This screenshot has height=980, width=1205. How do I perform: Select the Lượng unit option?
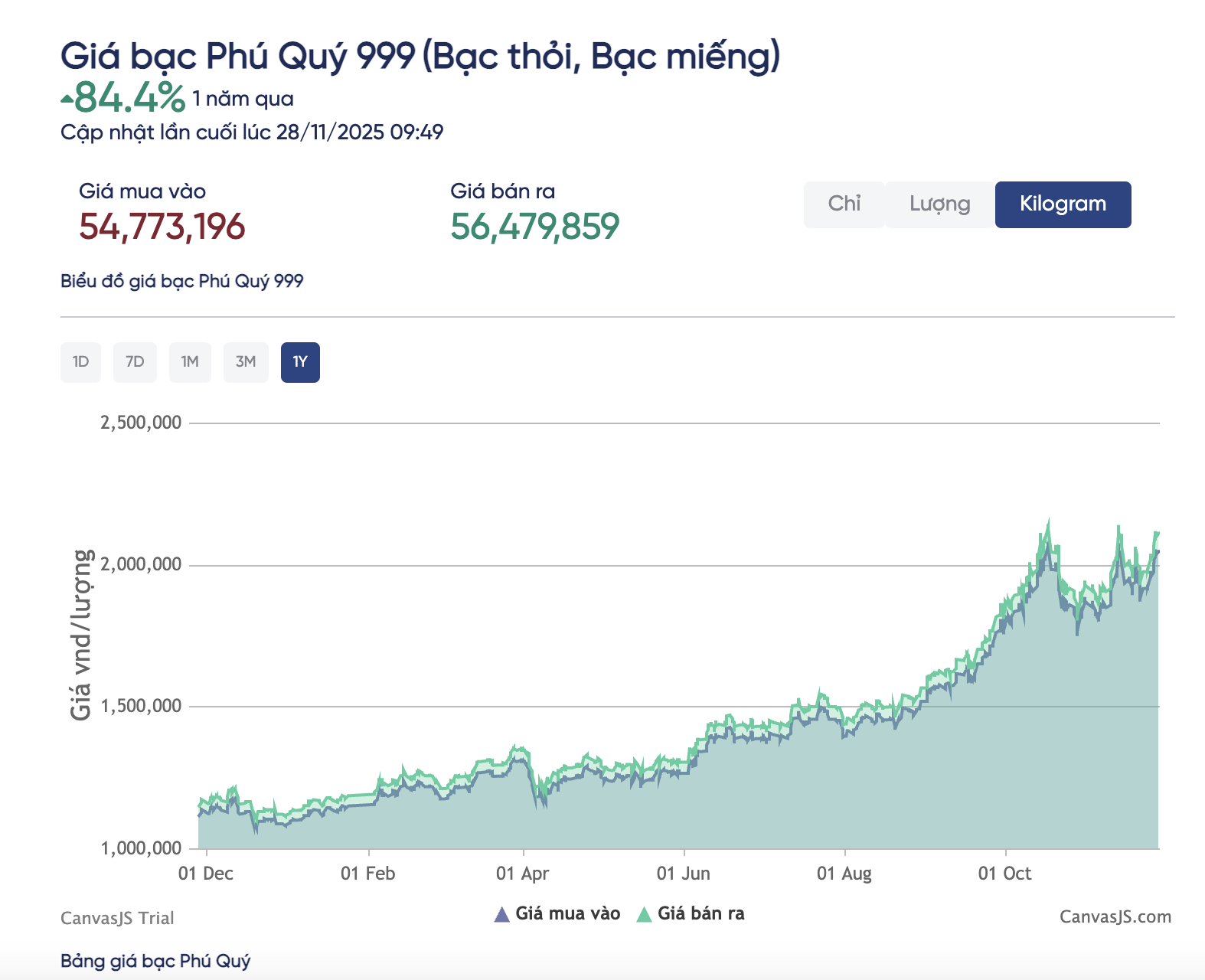pyautogui.click(x=939, y=204)
